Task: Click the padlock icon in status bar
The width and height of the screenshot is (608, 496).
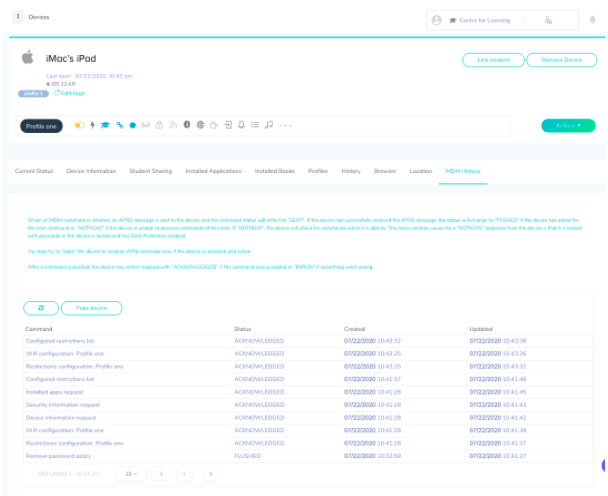Action: coord(159,124)
